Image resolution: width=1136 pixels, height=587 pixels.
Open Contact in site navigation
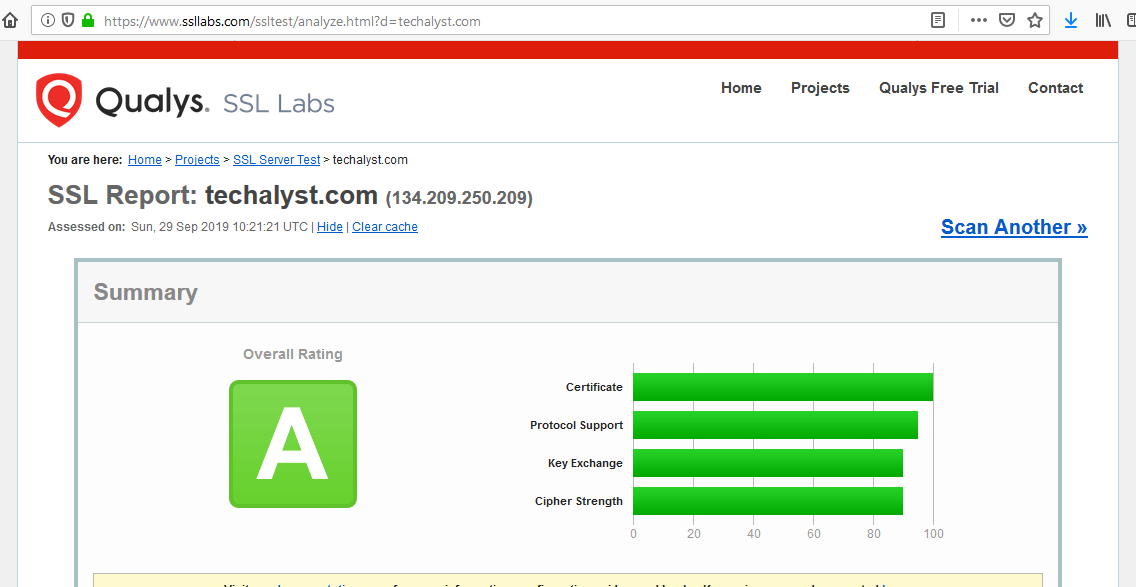[x=1056, y=88]
